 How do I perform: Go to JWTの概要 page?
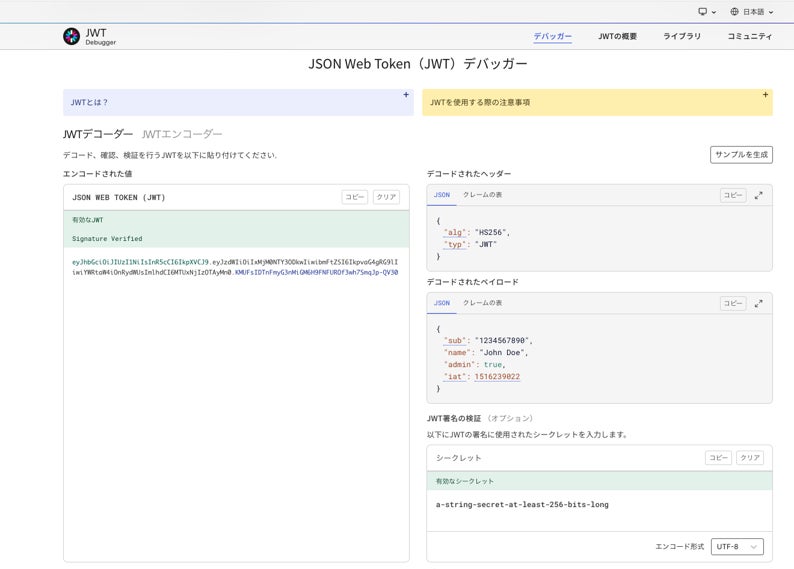tap(617, 36)
